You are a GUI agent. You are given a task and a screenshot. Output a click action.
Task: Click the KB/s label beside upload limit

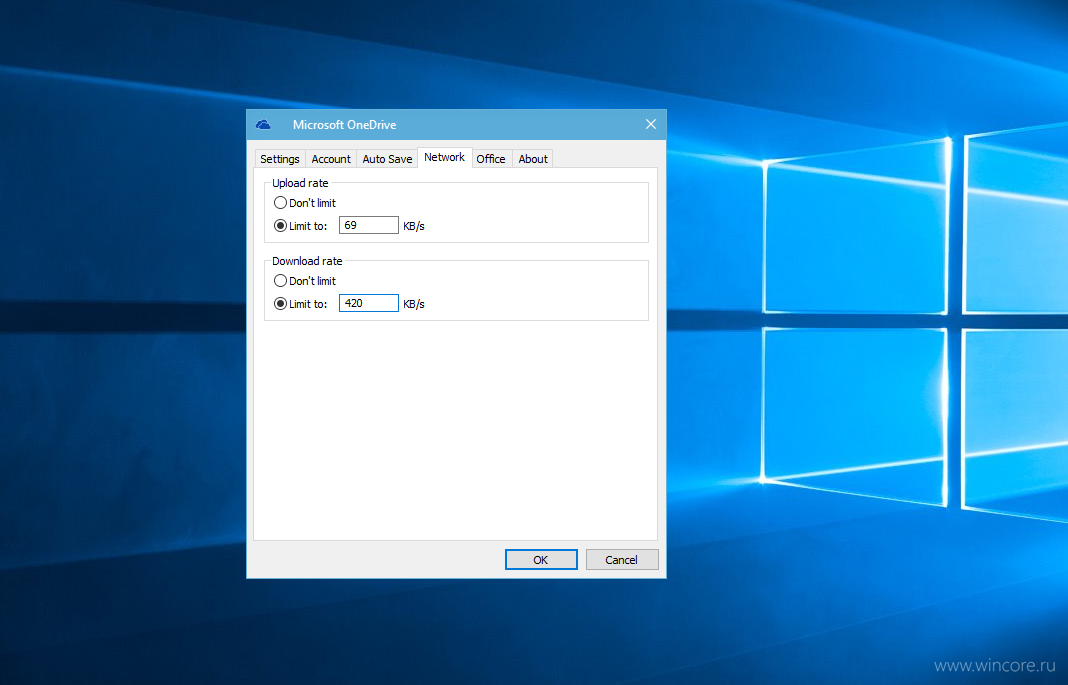click(413, 226)
